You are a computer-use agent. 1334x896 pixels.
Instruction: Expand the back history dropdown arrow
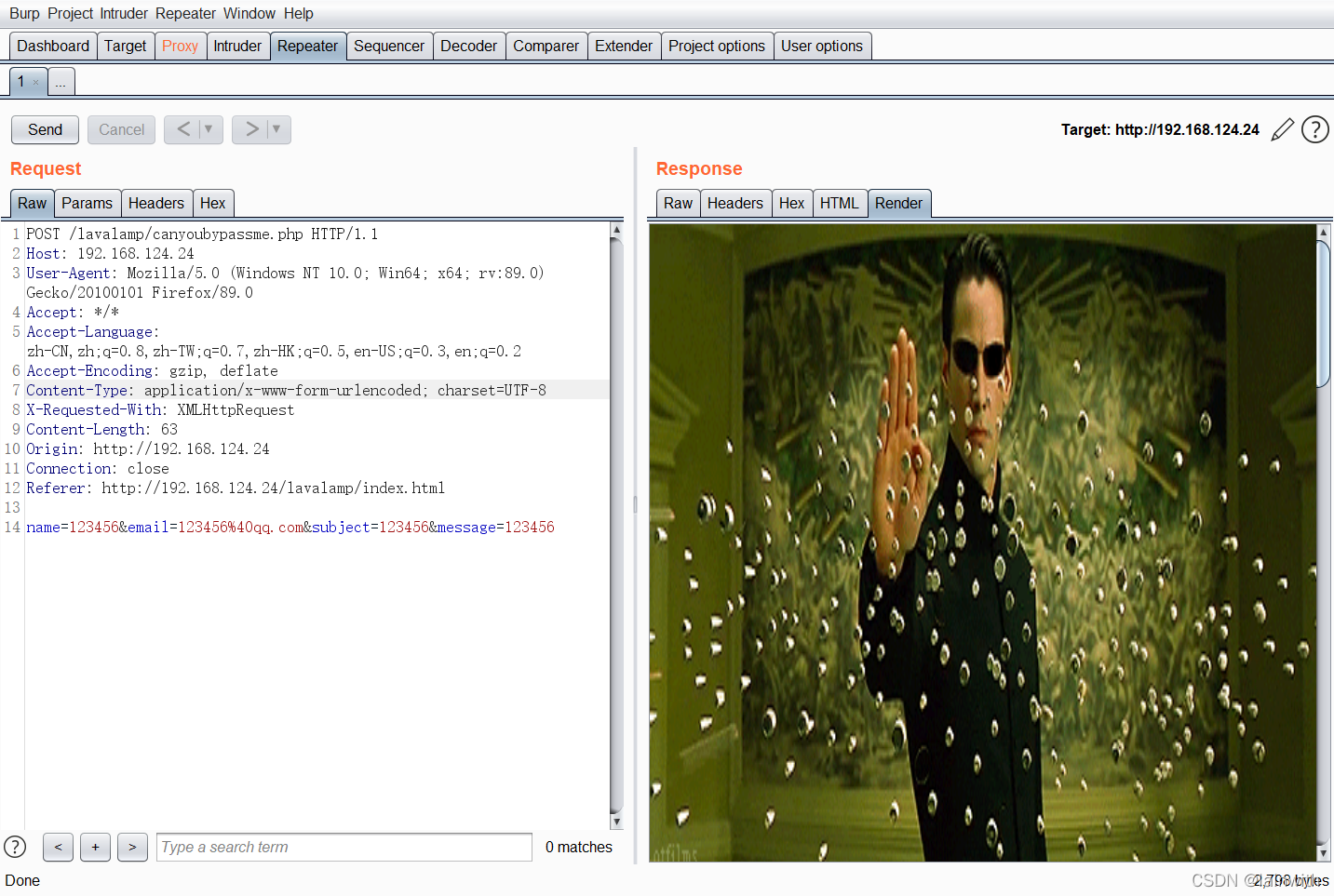pos(209,129)
